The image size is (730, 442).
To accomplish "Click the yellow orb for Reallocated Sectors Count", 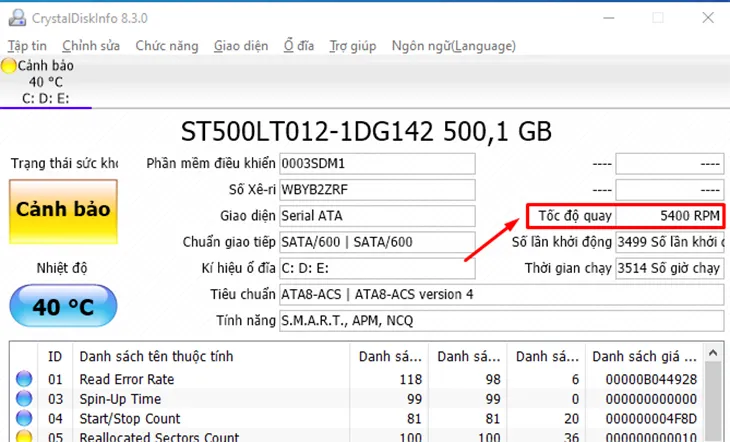I will (x=24, y=437).
